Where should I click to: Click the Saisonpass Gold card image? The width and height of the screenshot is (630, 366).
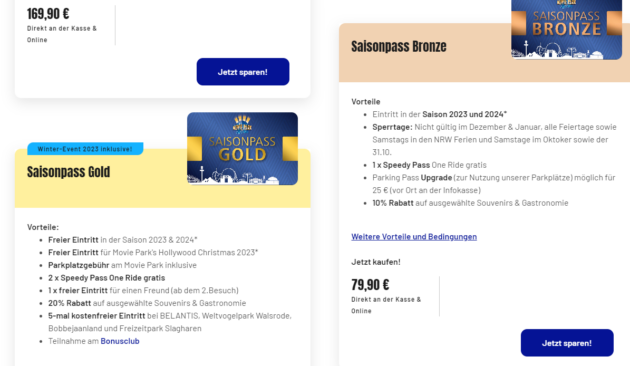click(242, 149)
